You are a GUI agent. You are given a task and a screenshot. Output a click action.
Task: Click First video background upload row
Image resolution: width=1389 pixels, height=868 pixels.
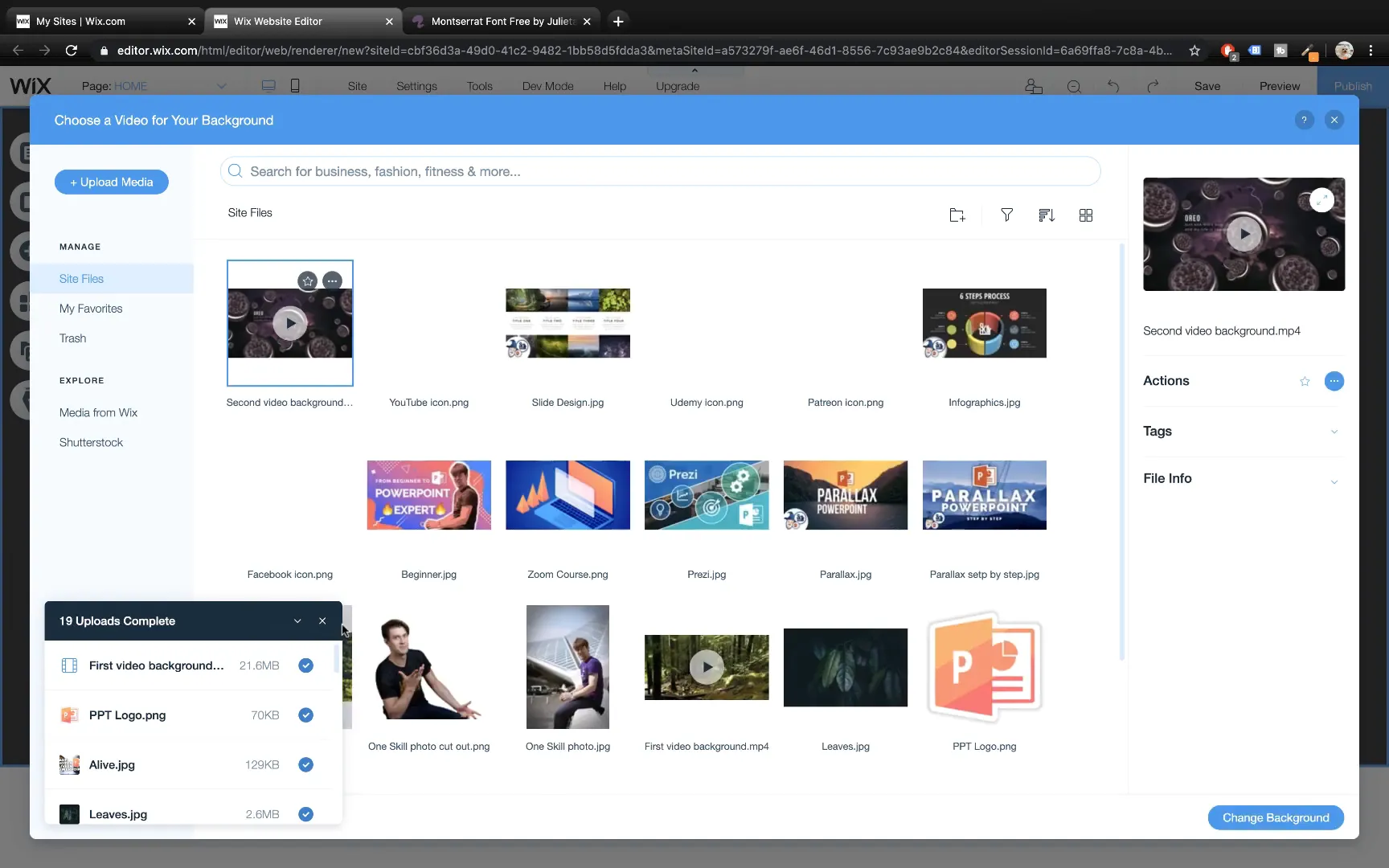click(190, 665)
